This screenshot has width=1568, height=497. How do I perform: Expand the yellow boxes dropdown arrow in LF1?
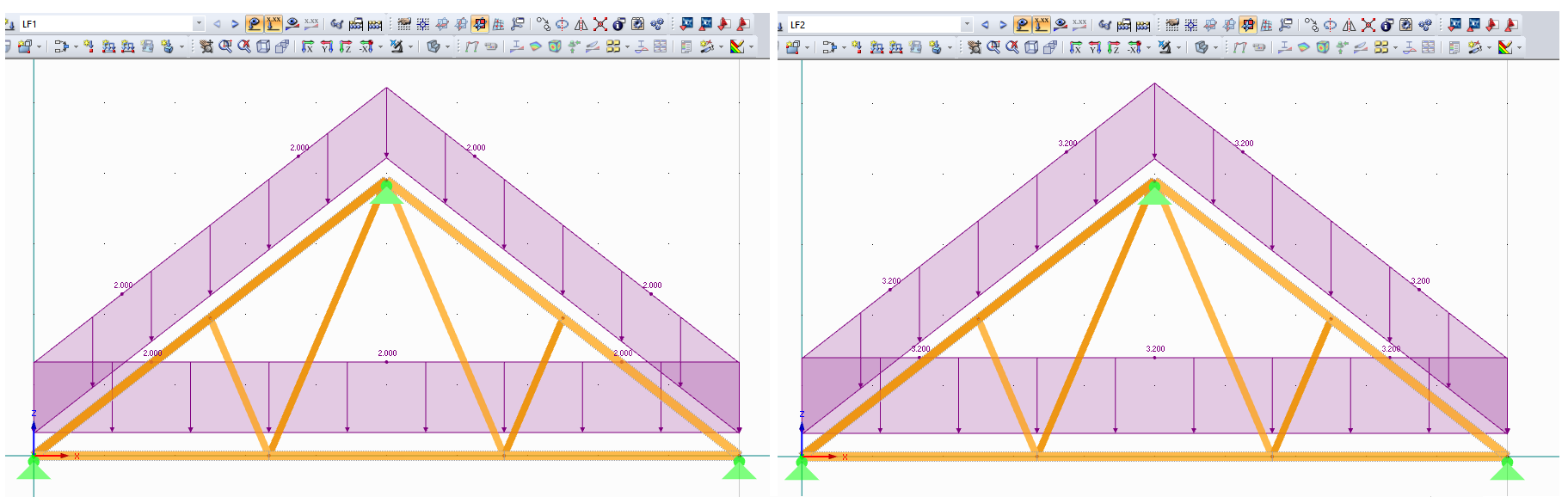(627, 46)
